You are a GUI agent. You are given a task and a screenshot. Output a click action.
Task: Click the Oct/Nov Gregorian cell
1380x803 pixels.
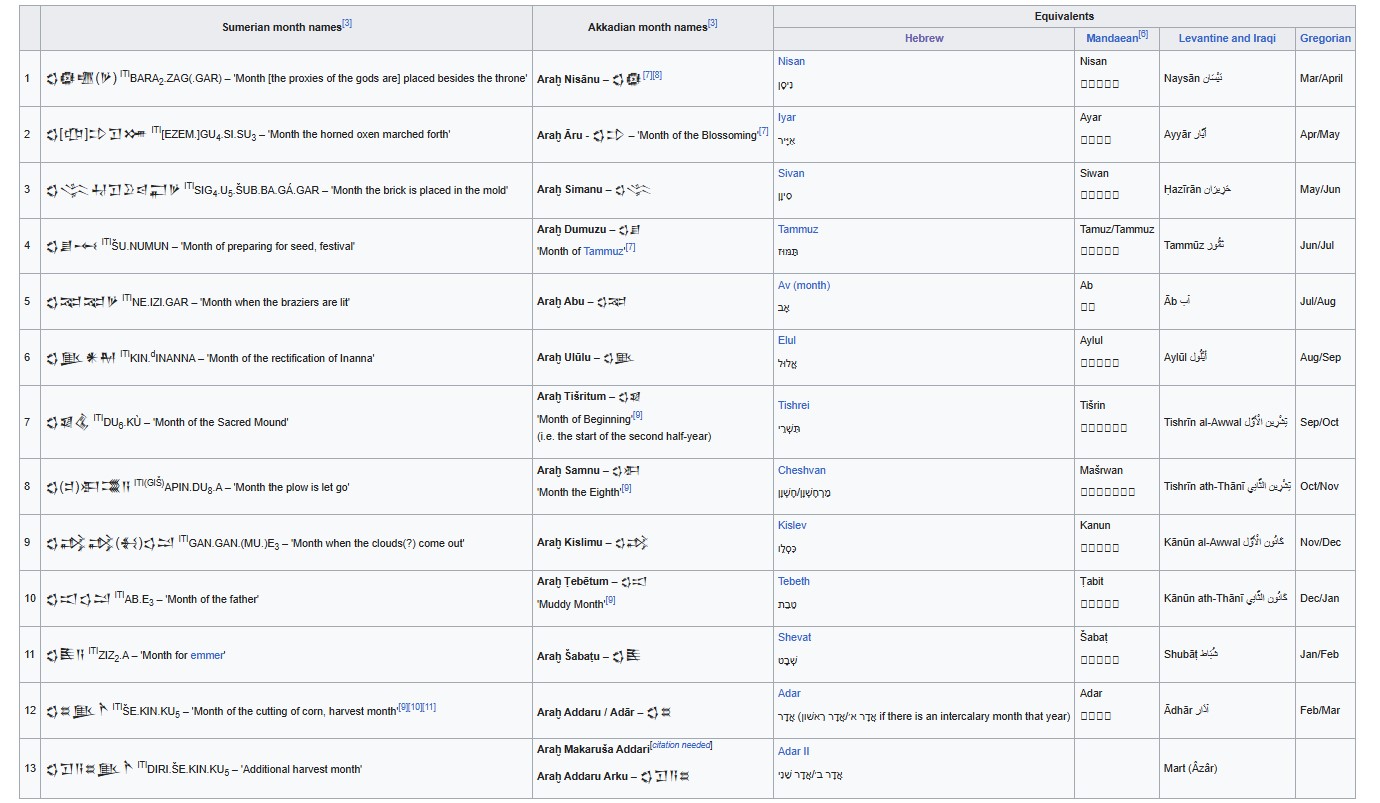(x=1325, y=487)
